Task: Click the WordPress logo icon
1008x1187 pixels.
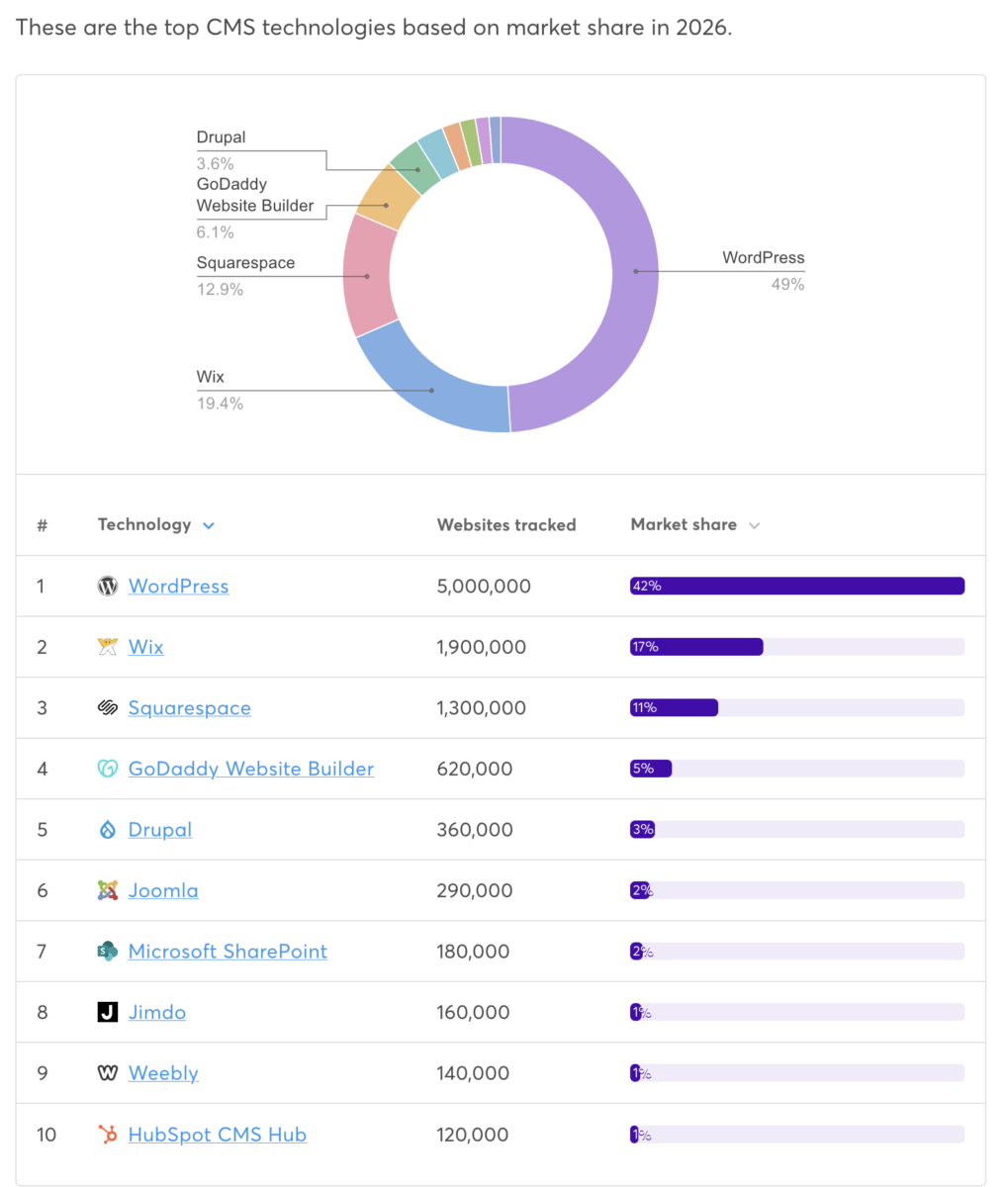Action: coord(108,586)
